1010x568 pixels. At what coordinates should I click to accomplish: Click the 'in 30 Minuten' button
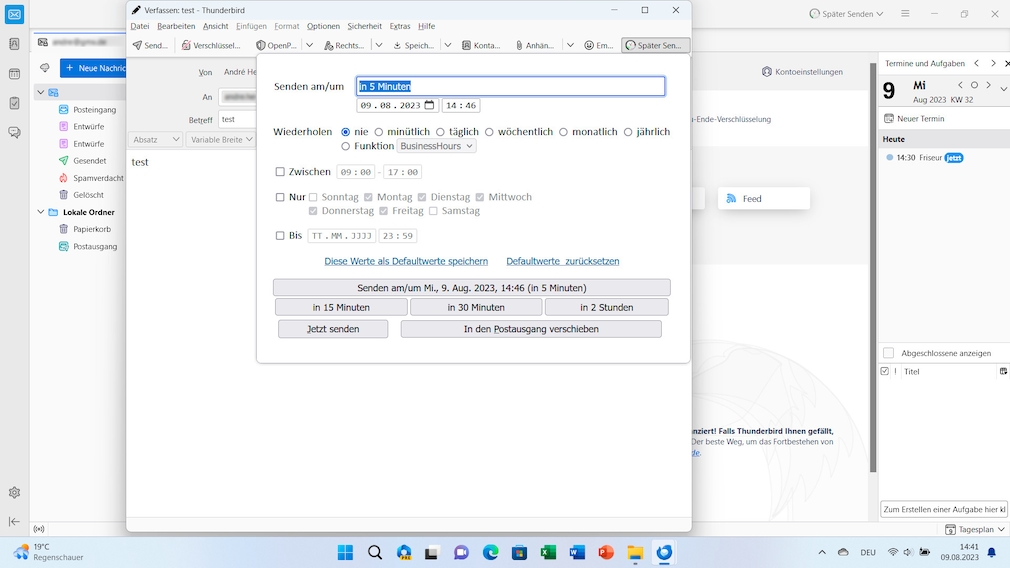point(476,307)
